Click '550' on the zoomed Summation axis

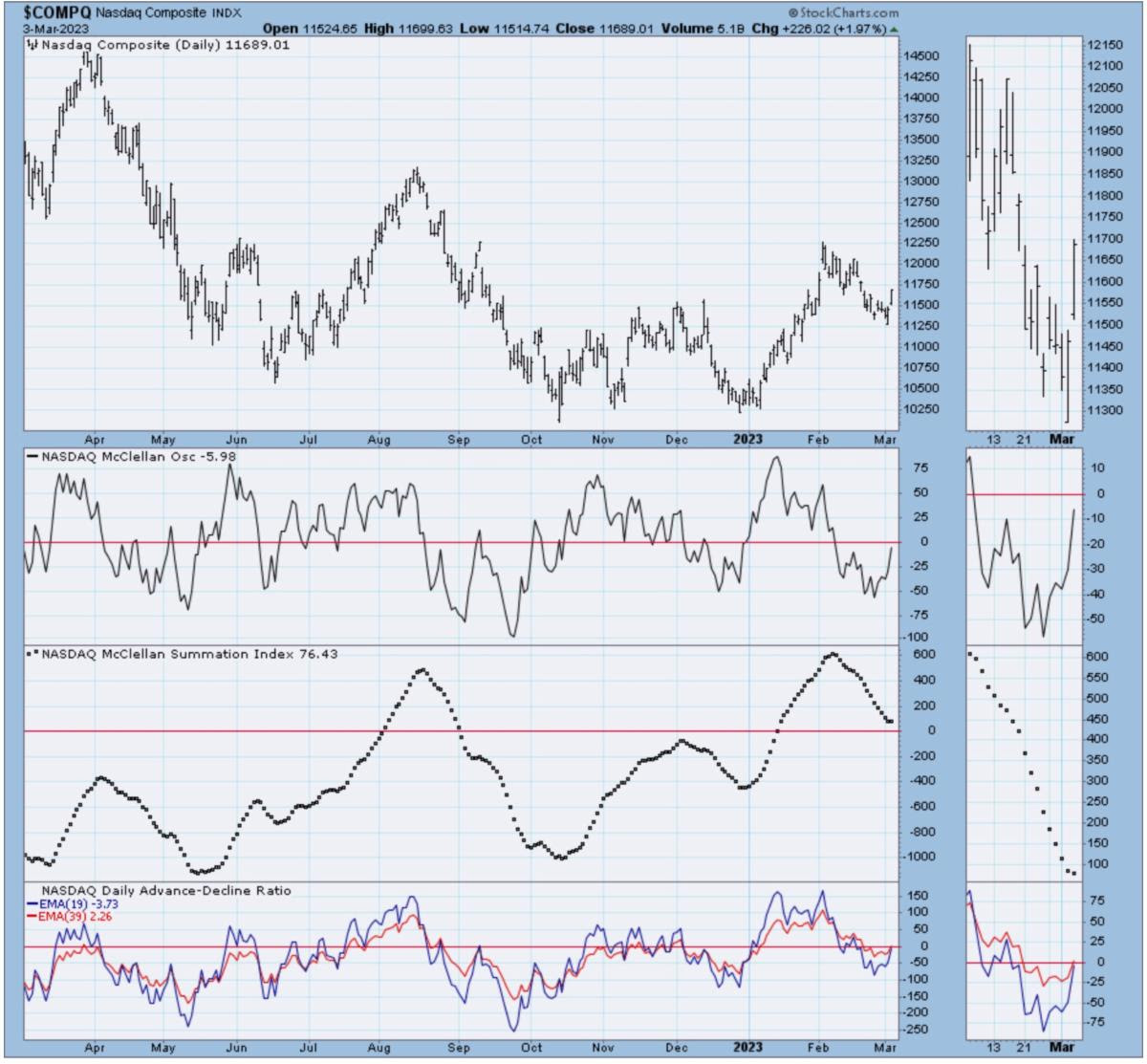pyautogui.click(x=1099, y=677)
